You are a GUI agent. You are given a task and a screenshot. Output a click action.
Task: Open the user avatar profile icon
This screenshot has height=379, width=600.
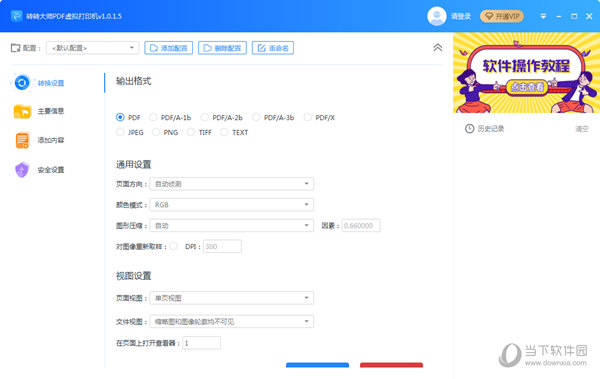point(436,16)
